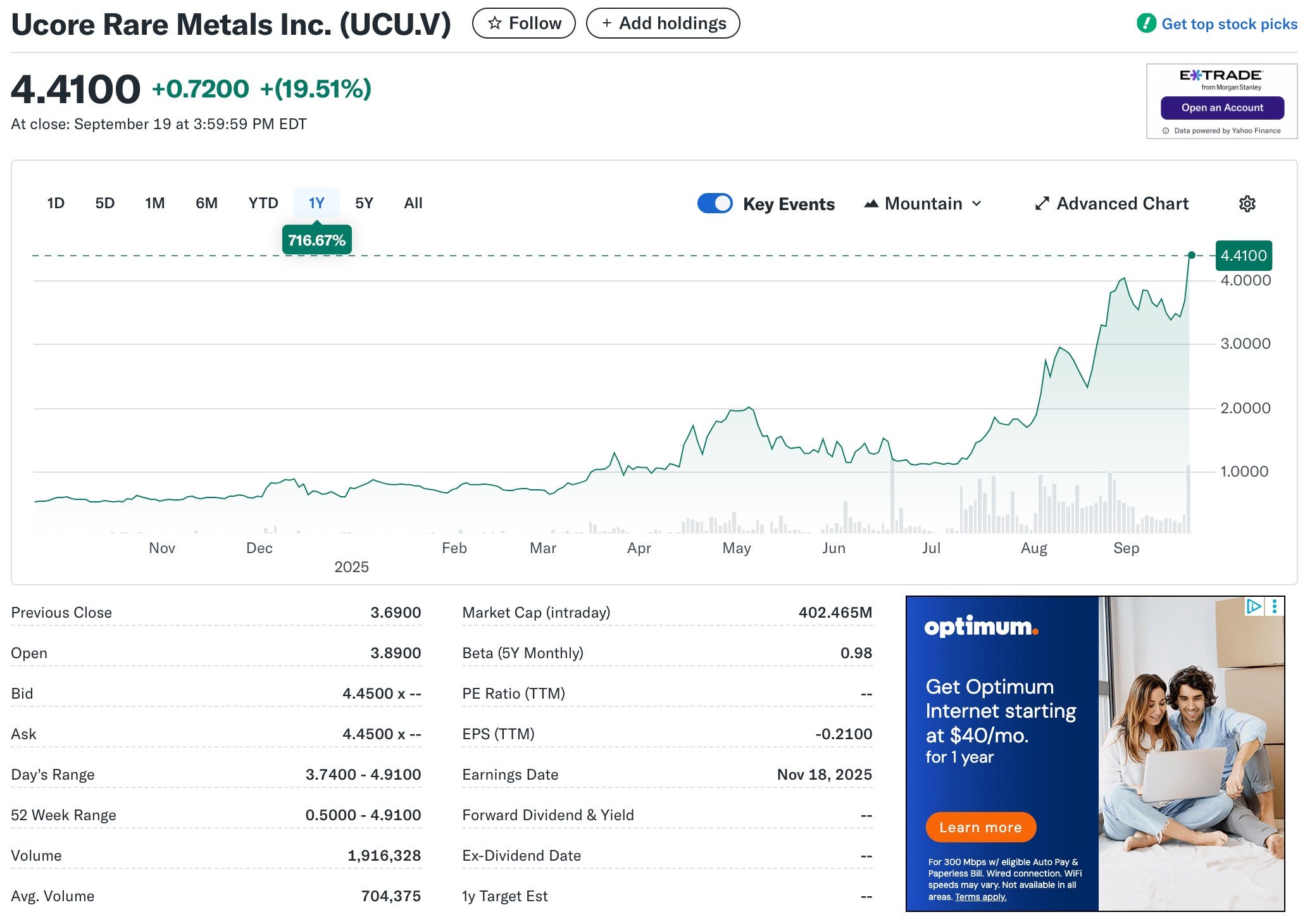Image resolution: width=1305 pixels, height=924 pixels.
Task: Click the green exclamation stock picks icon
Action: tap(1146, 23)
